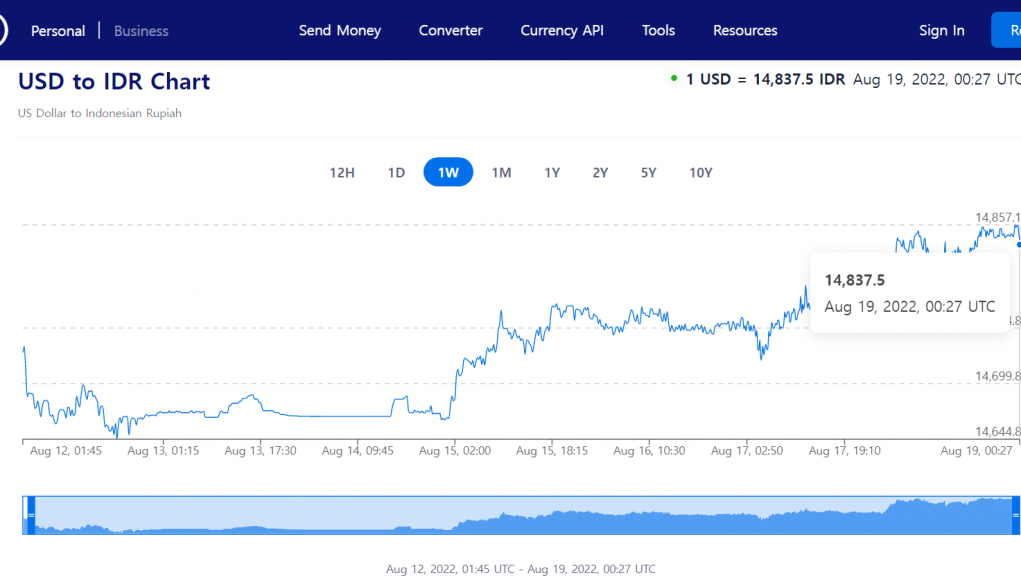Select the 1D chart range
The width and height of the screenshot is (1021, 580).
coord(396,172)
